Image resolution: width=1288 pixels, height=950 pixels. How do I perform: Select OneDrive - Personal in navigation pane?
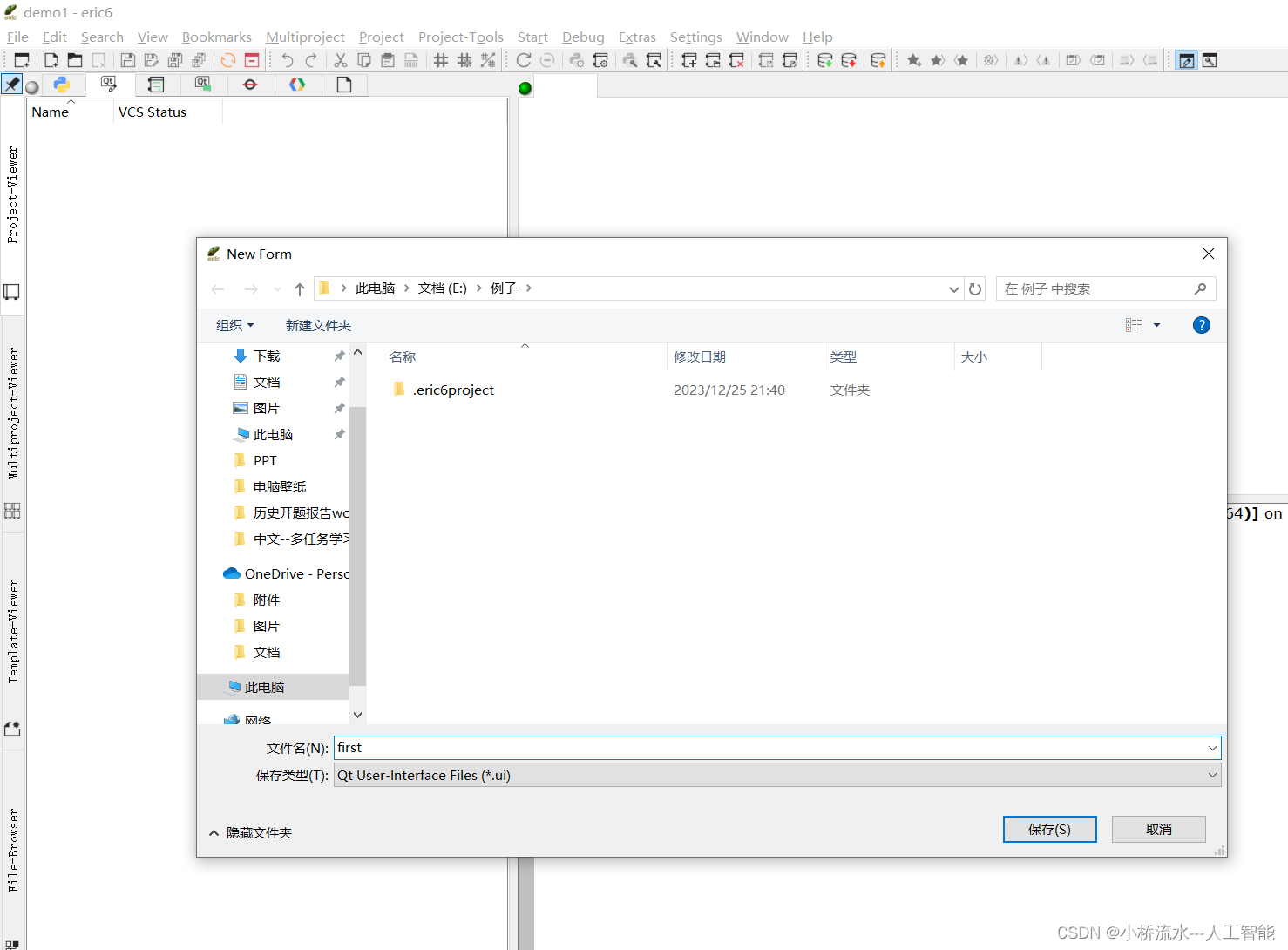pos(286,573)
